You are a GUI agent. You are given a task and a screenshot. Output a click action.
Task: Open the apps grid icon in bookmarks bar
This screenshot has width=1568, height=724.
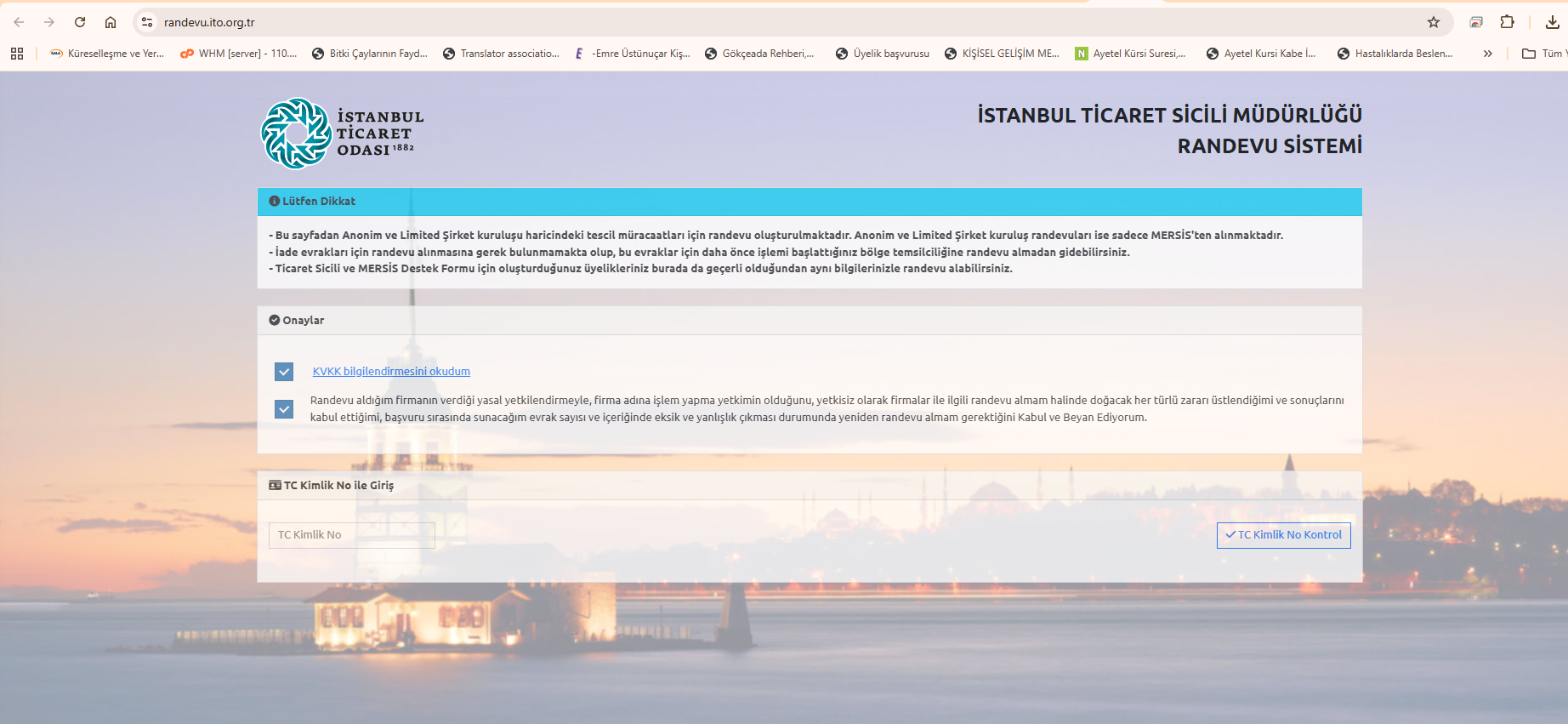pyautogui.click(x=17, y=54)
